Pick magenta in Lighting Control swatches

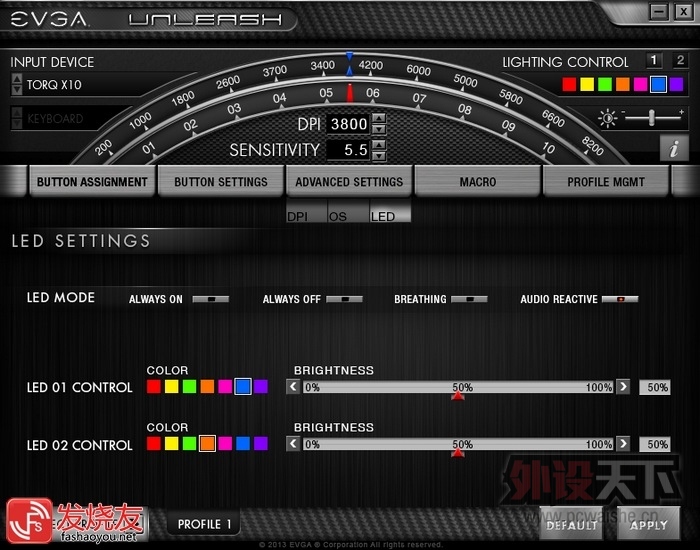[641, 84]
